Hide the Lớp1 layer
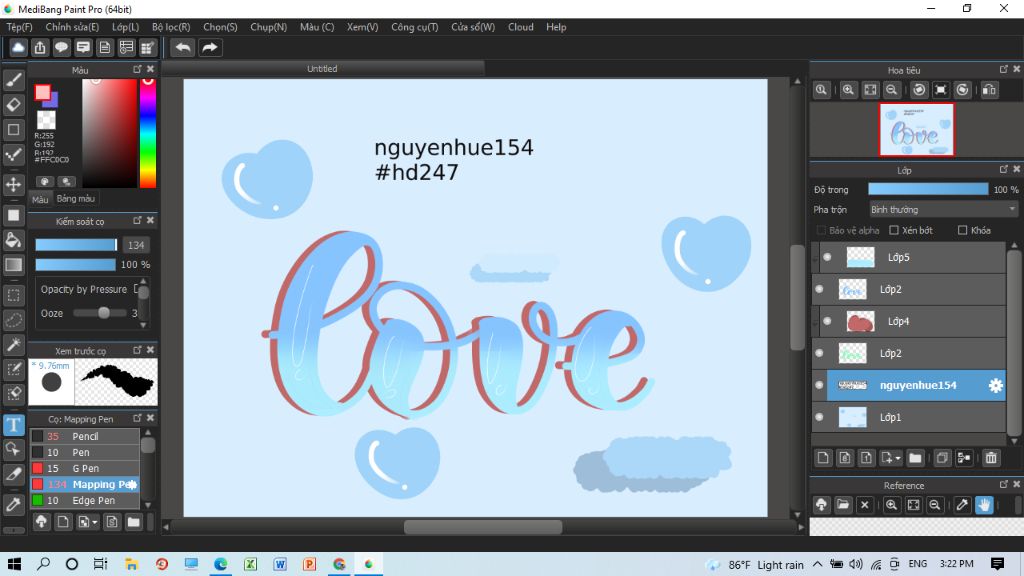The height and width of the screenshot is (576, 1024). point(820,417)
